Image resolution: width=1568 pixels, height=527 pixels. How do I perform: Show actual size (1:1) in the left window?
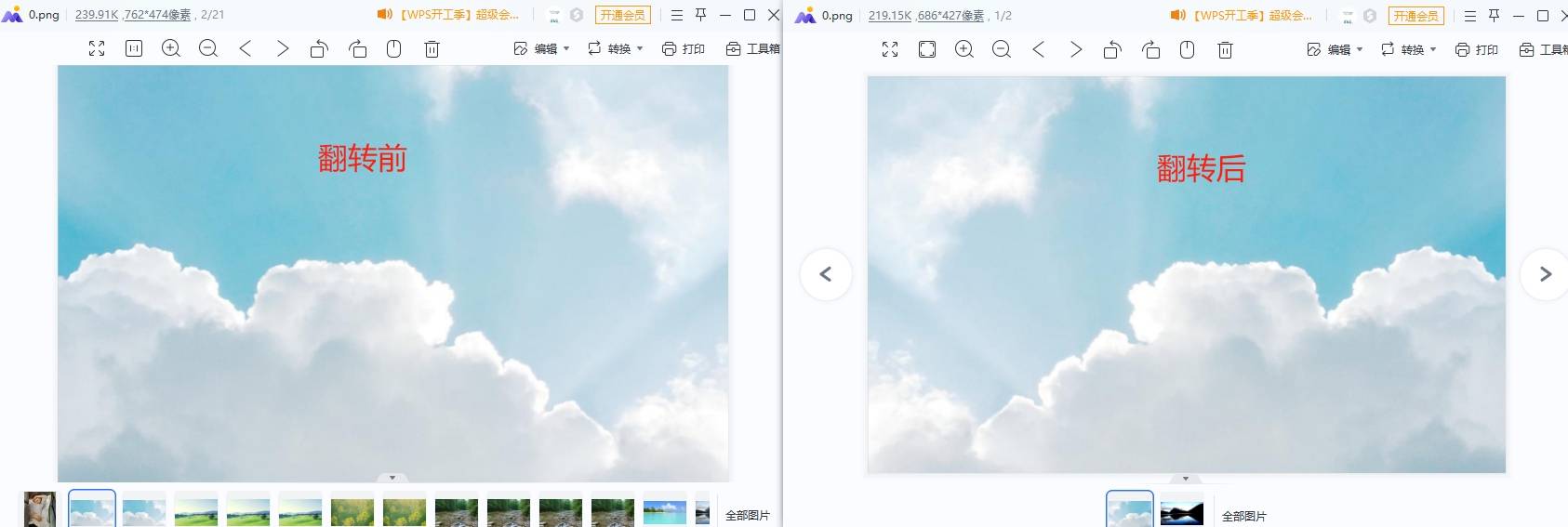pos(134,48)
